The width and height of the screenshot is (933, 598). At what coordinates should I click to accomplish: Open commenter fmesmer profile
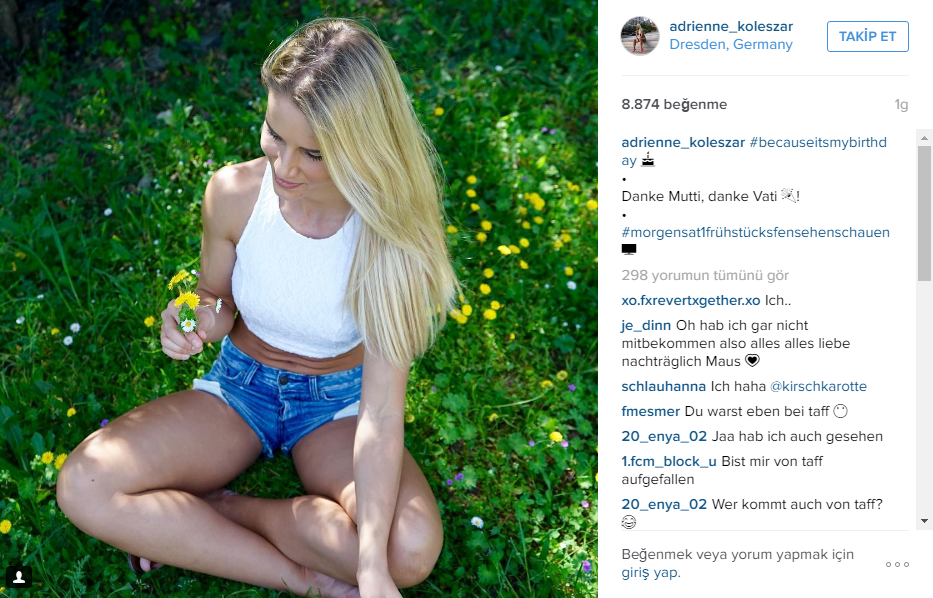[650, 411]
